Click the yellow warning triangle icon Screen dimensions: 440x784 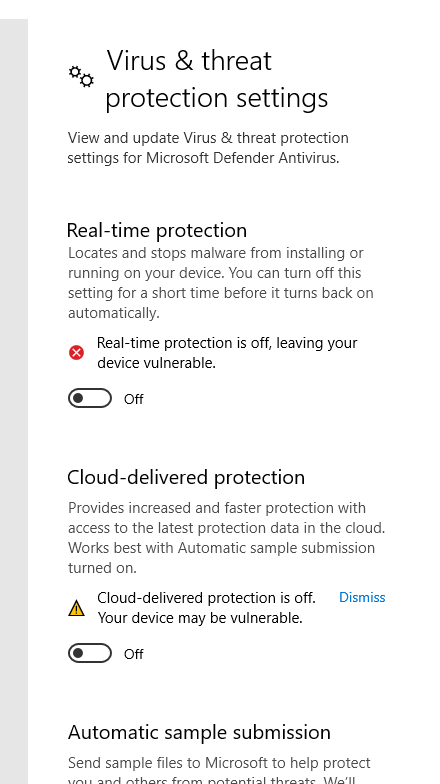(76, 608)
